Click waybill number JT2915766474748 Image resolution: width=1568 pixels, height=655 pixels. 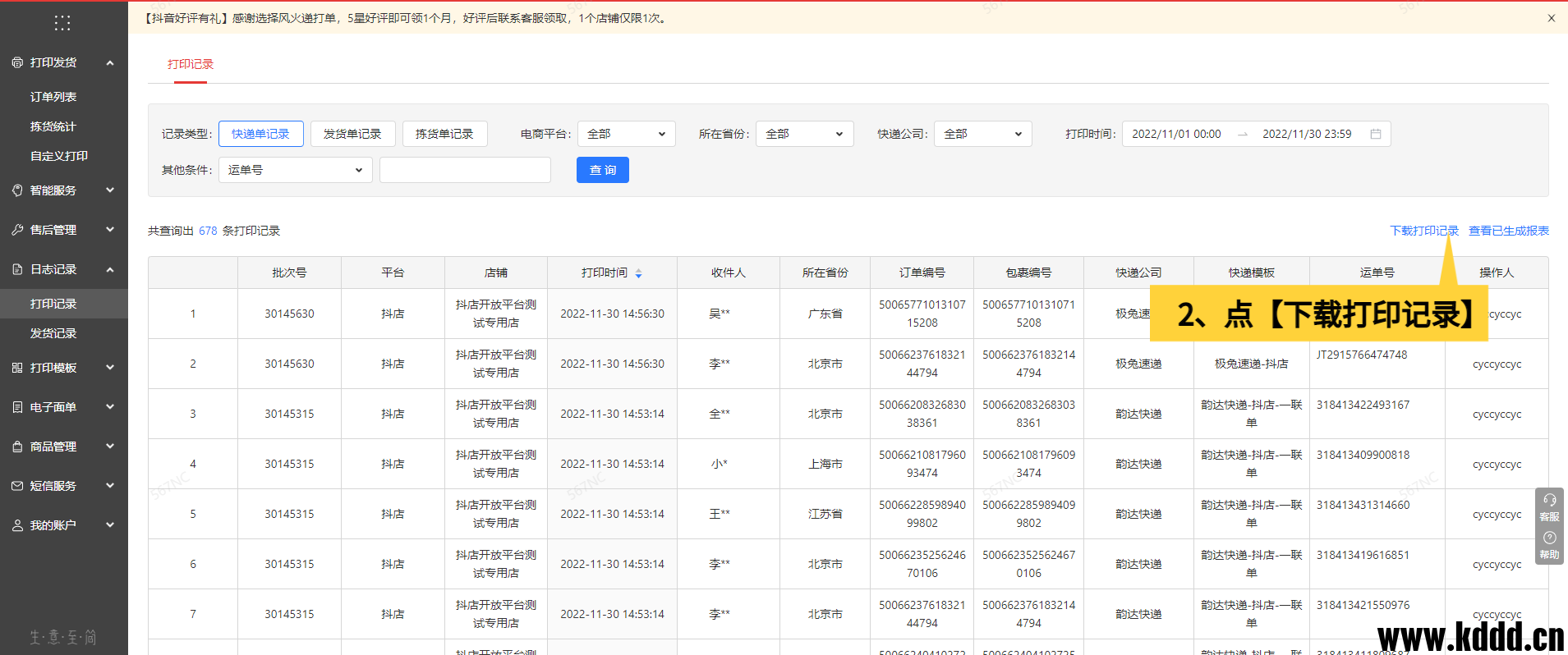pos(1362,355)
